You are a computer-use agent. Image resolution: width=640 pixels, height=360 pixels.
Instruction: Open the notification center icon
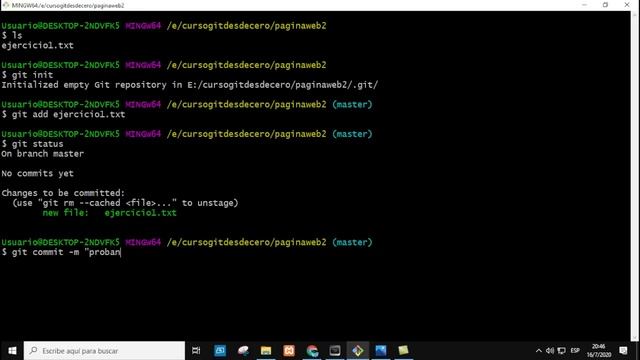point(623,351)
